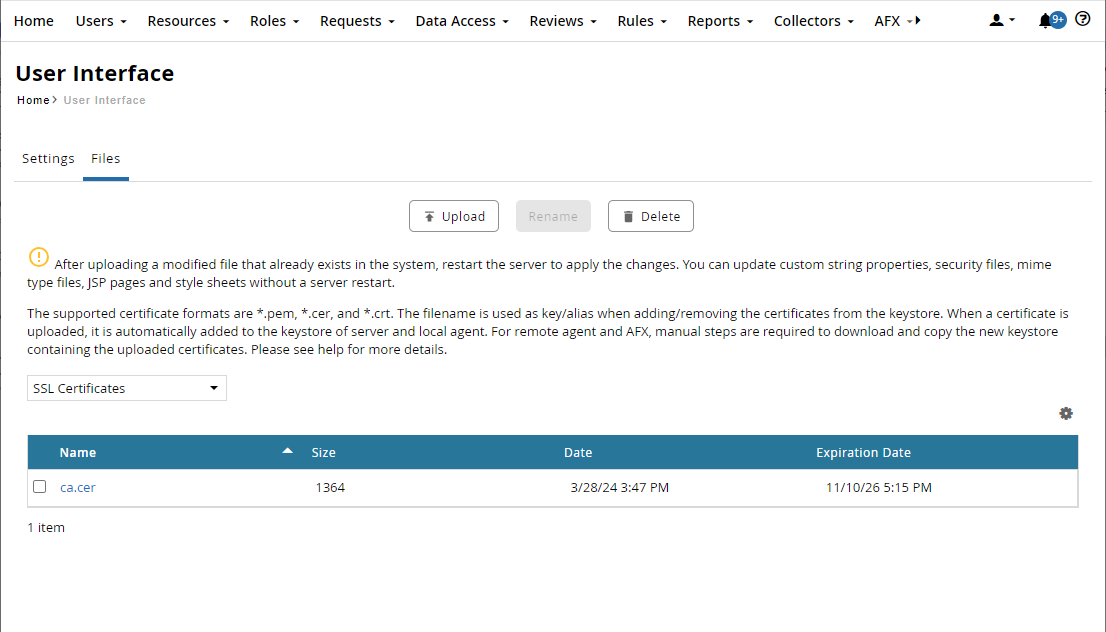Select the ca.cer row checkbox
Image resolution: width=1106 pixels, height=632 pixels.
40,487
